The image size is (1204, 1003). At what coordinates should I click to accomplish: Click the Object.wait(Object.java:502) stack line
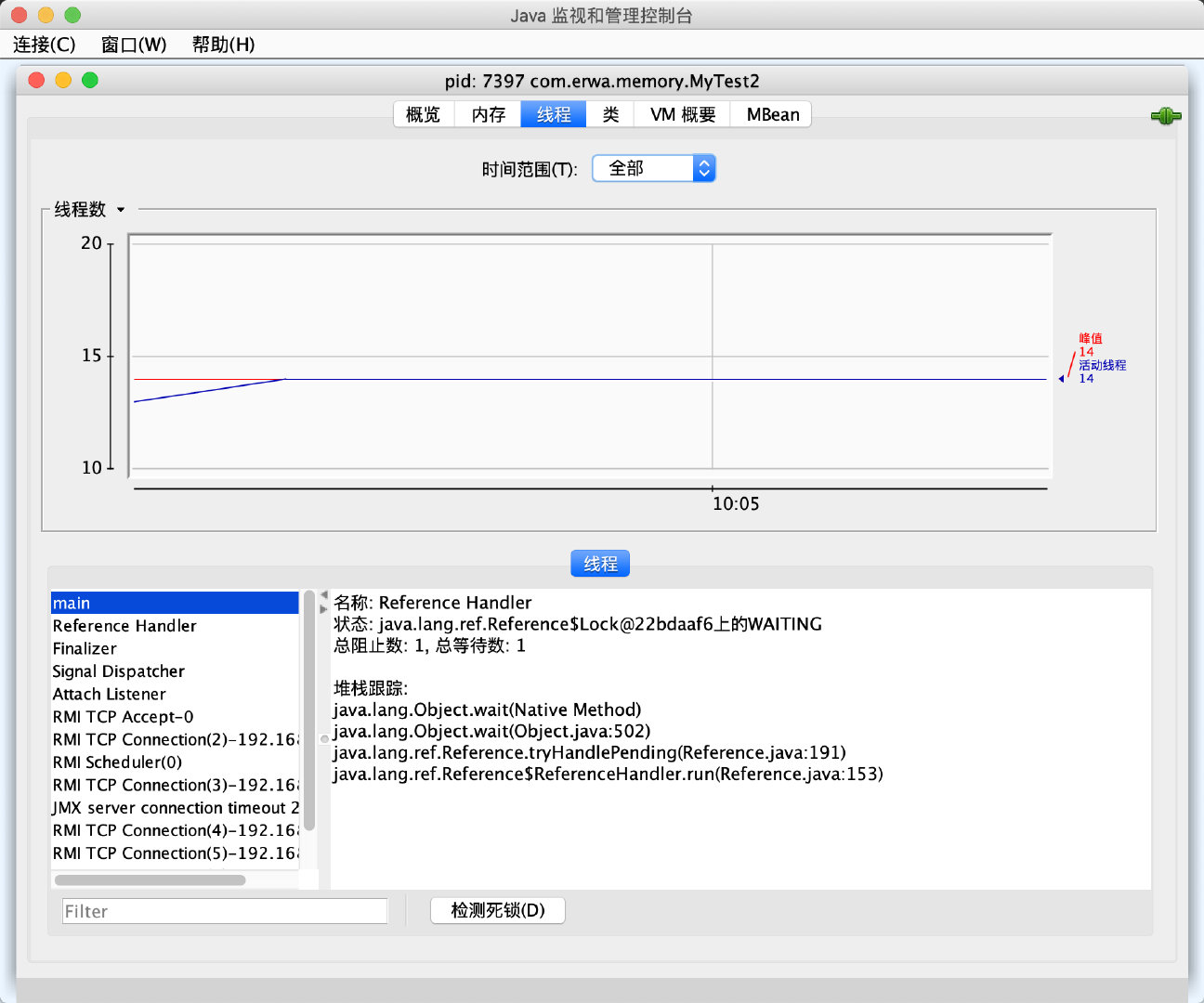tap(492, 731)
